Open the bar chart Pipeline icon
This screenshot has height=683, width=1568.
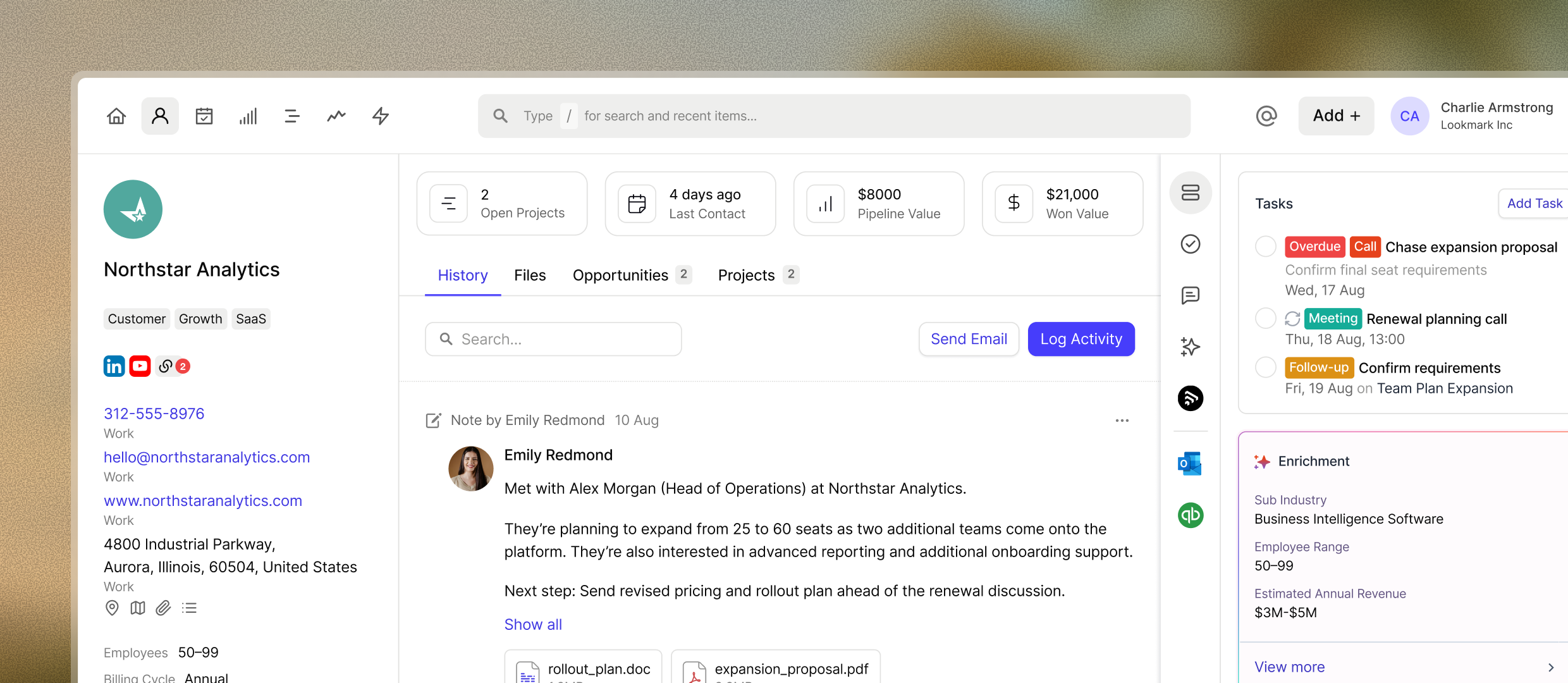click(x=248, y=116)
